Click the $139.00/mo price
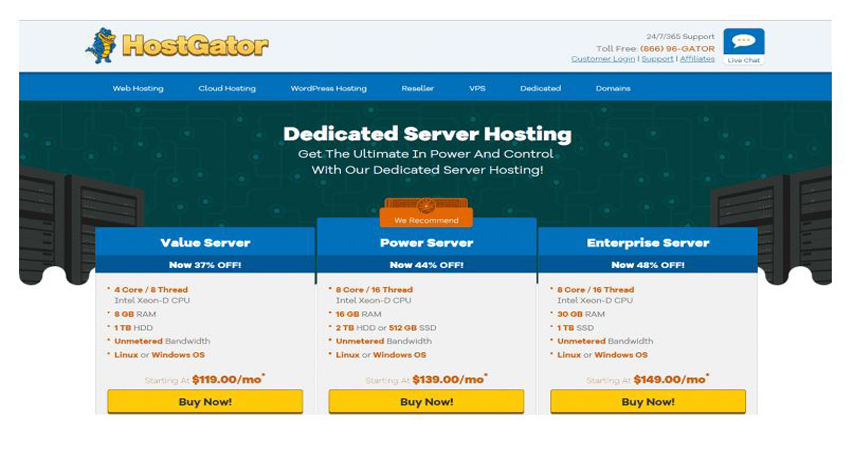This screenshot has height=450, width=850. [448, 380]
